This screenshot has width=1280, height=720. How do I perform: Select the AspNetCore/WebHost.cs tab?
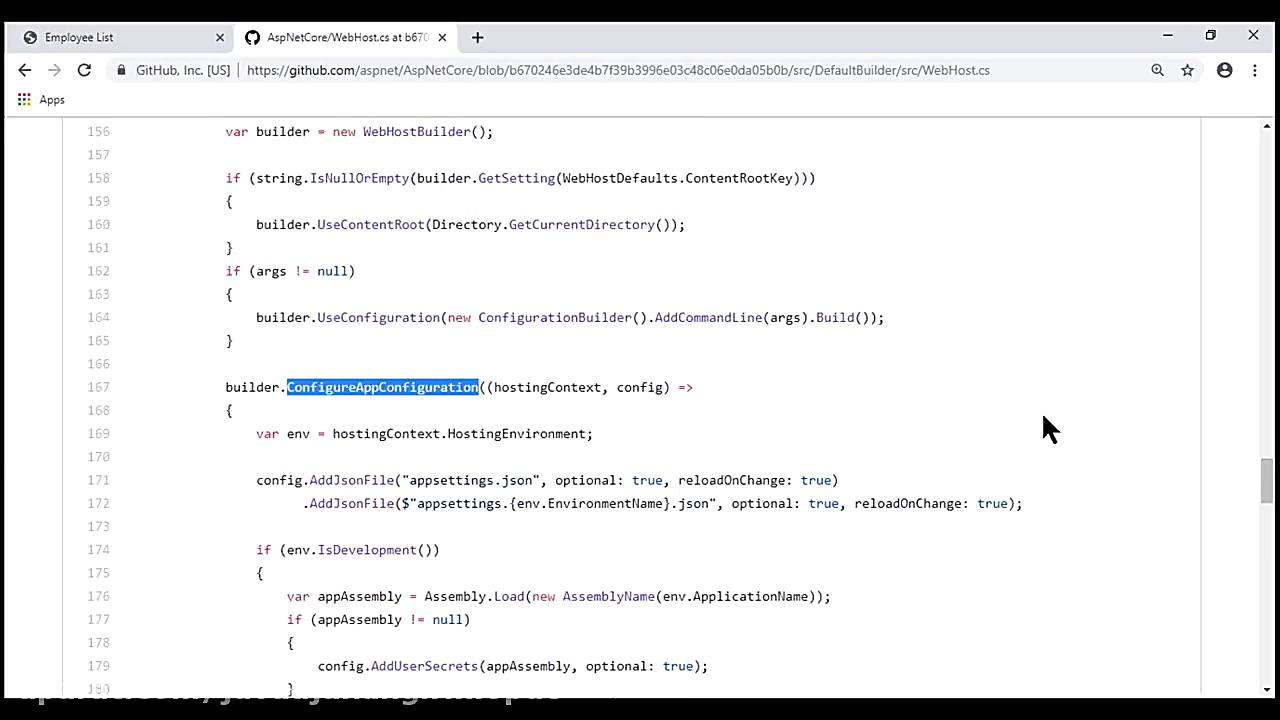pos(345,37)
